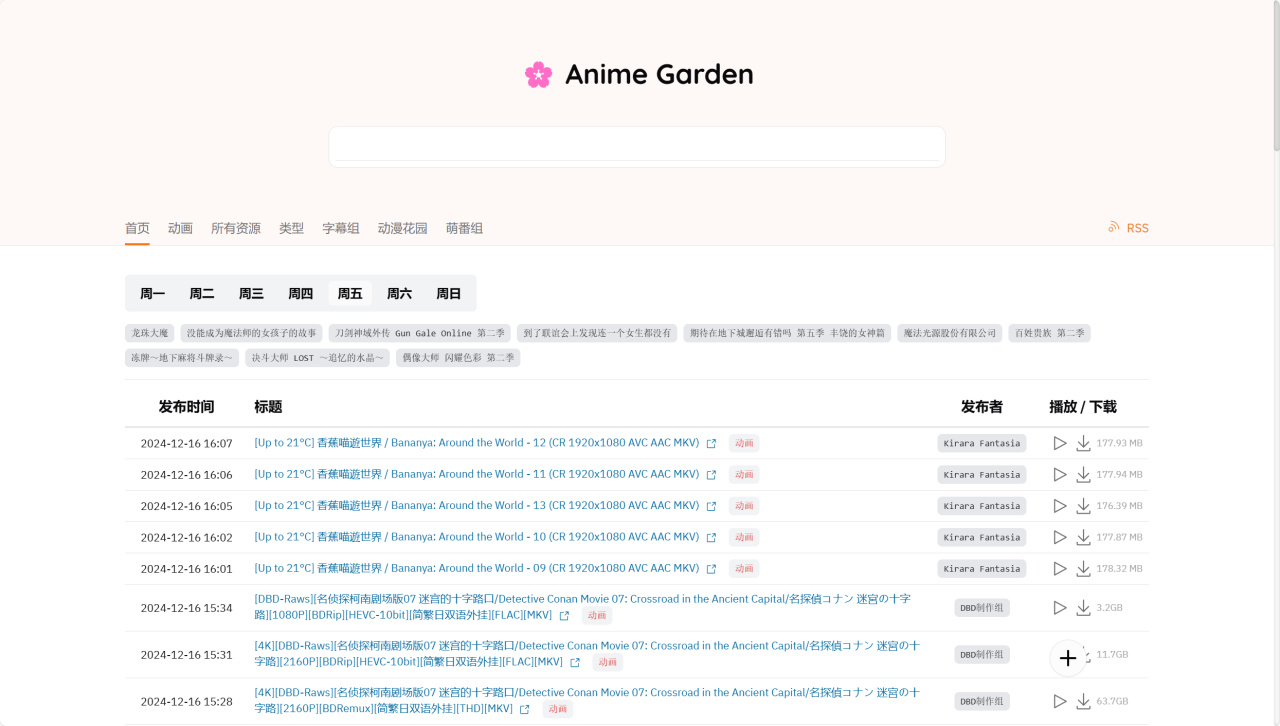Download the Bananya episode 09 torrent

point(1083,568)
